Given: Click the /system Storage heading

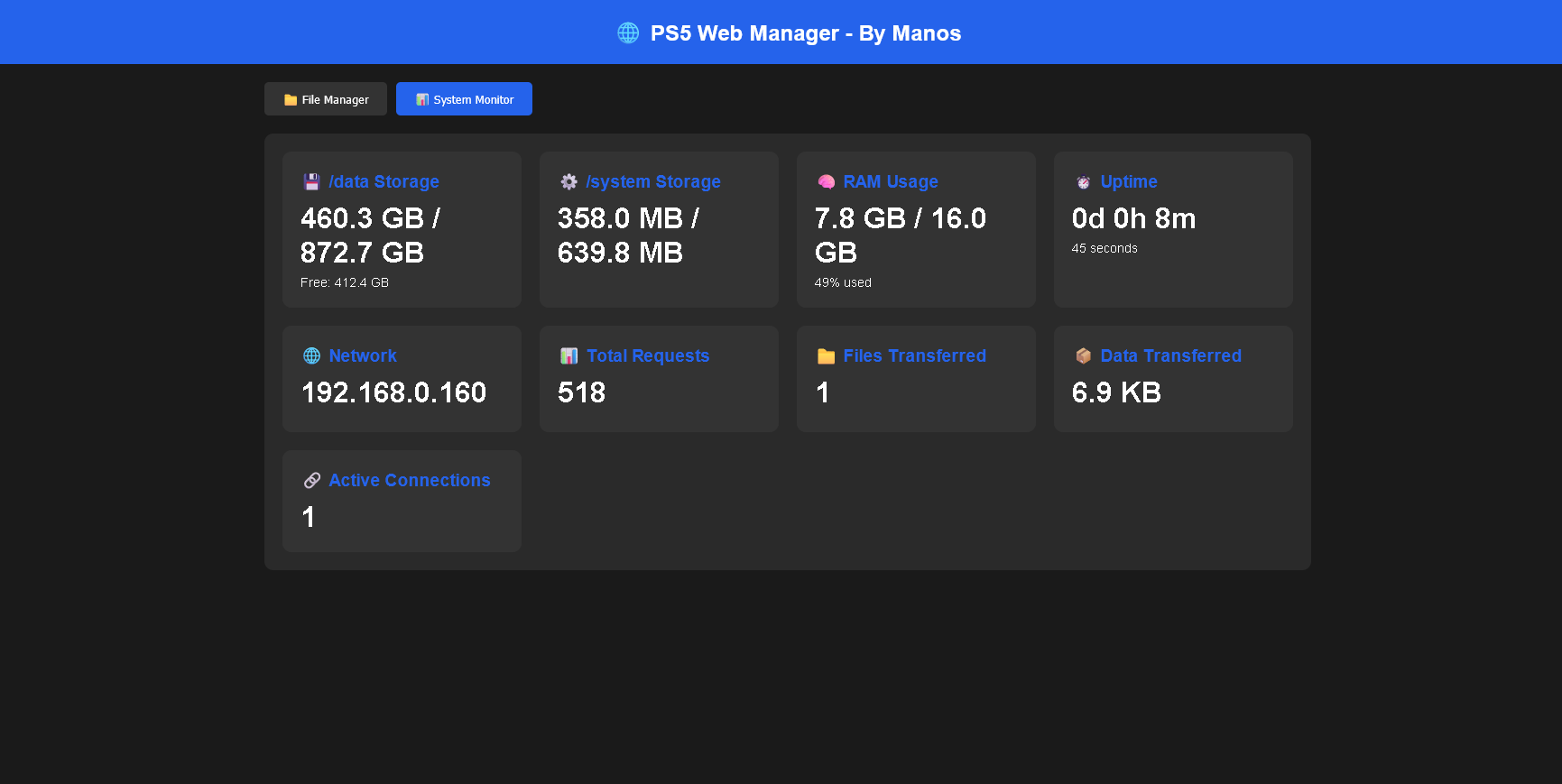Looking at the screenshot, I should click(653, 182).
